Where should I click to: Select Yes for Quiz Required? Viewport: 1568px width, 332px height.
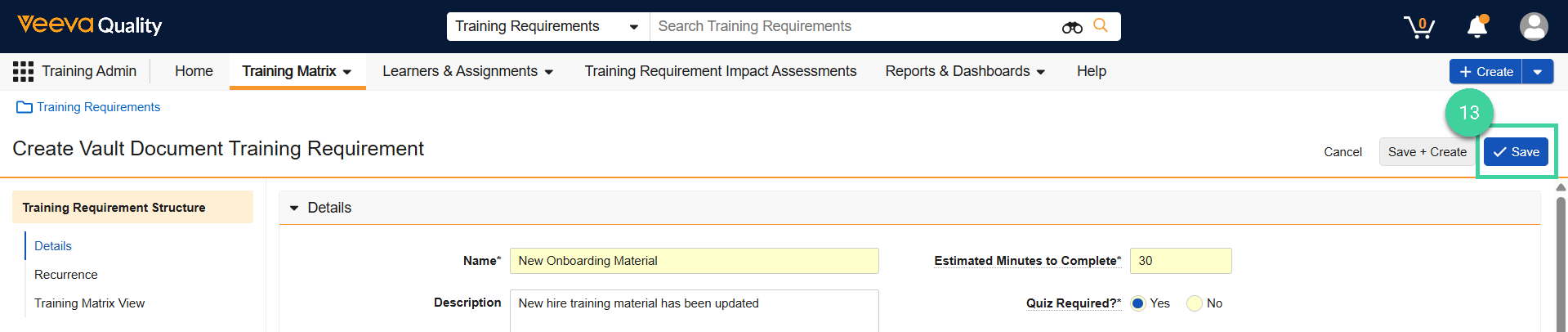[1137, 303]
